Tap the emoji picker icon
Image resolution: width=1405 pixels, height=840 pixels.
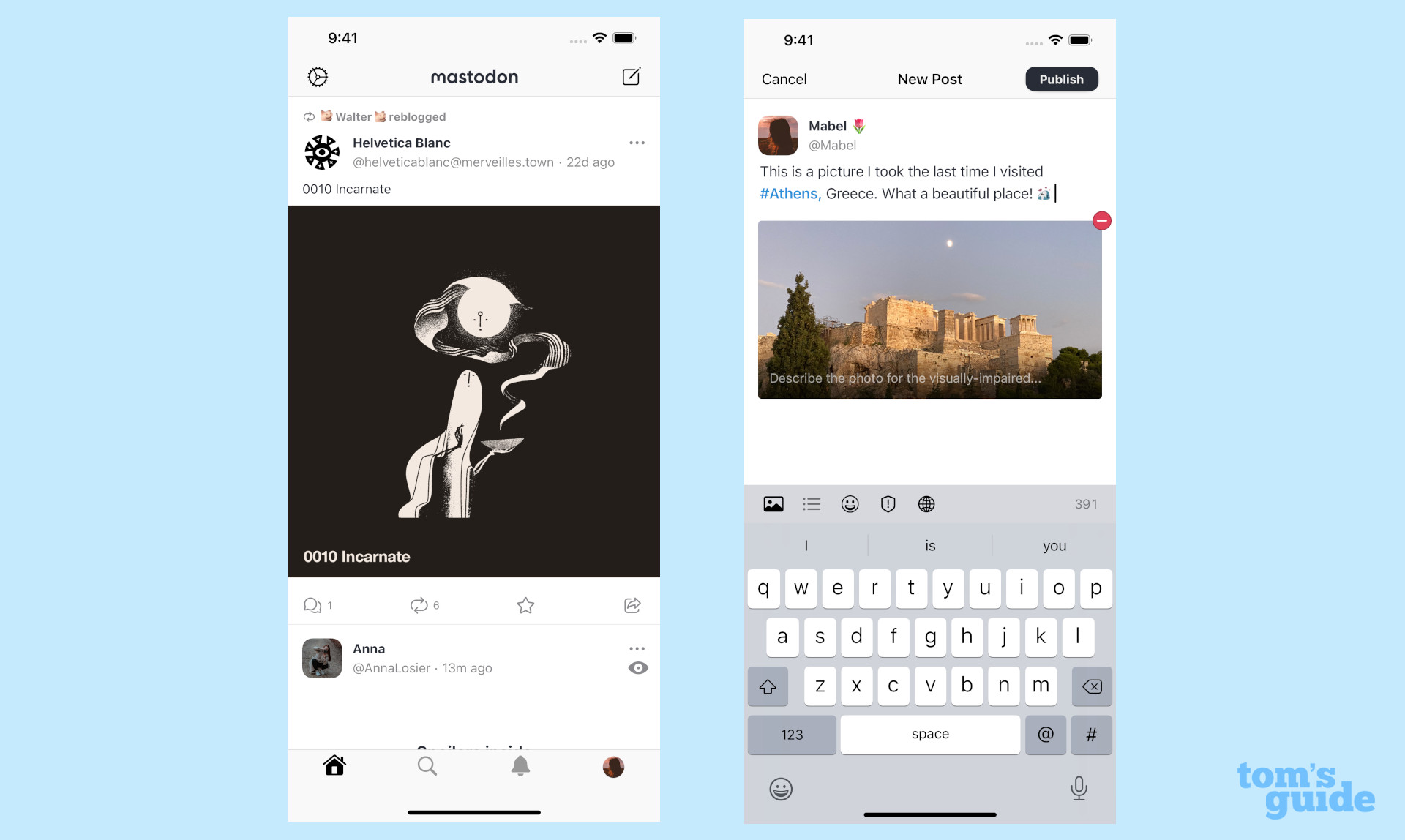coord(849,504)
